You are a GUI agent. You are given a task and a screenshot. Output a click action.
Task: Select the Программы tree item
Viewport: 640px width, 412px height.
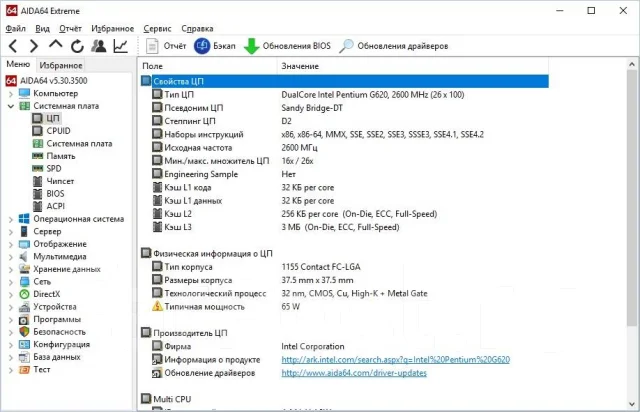[x=50, y=319]
